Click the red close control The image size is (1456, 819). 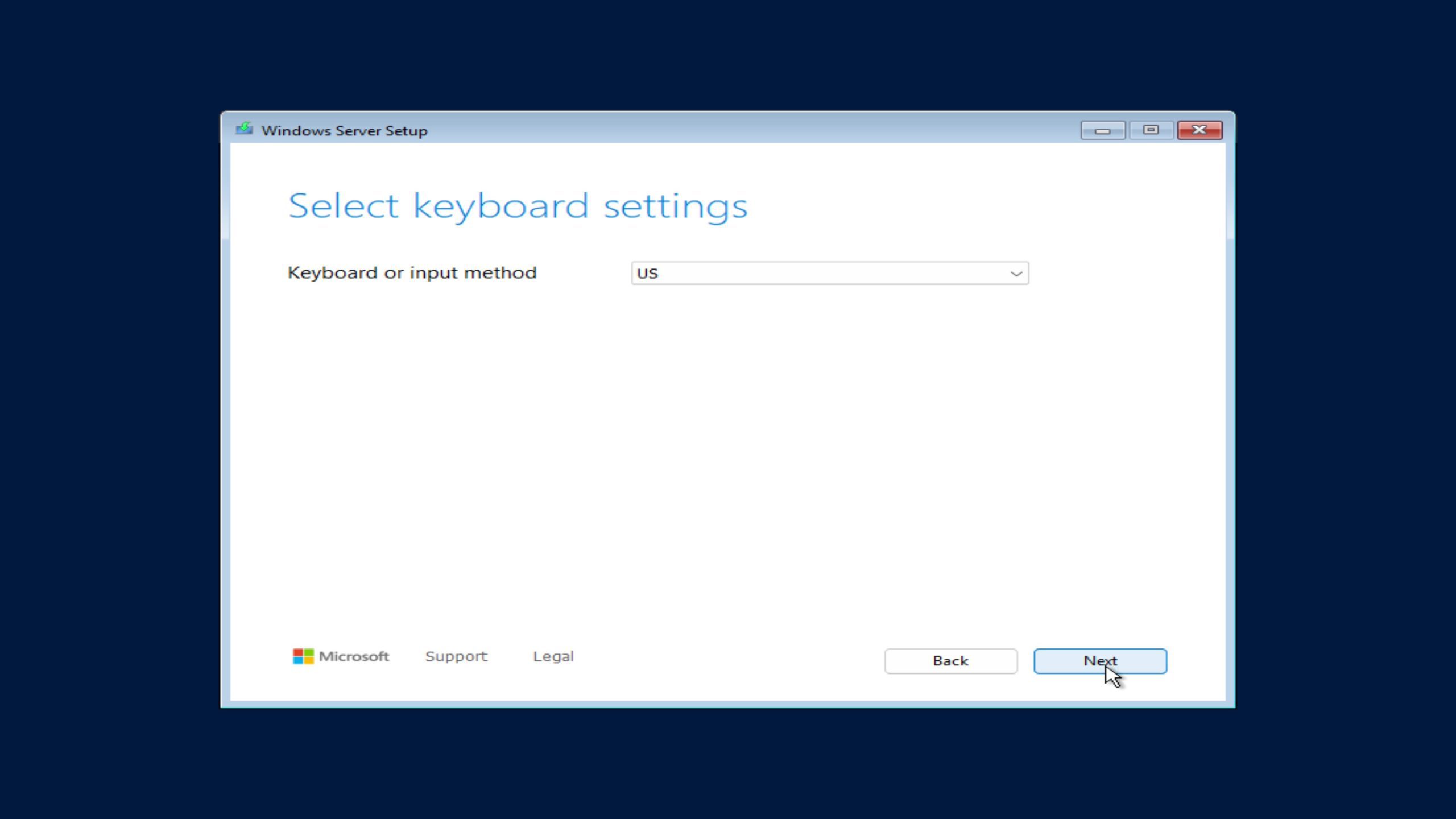pos(1199,130)
